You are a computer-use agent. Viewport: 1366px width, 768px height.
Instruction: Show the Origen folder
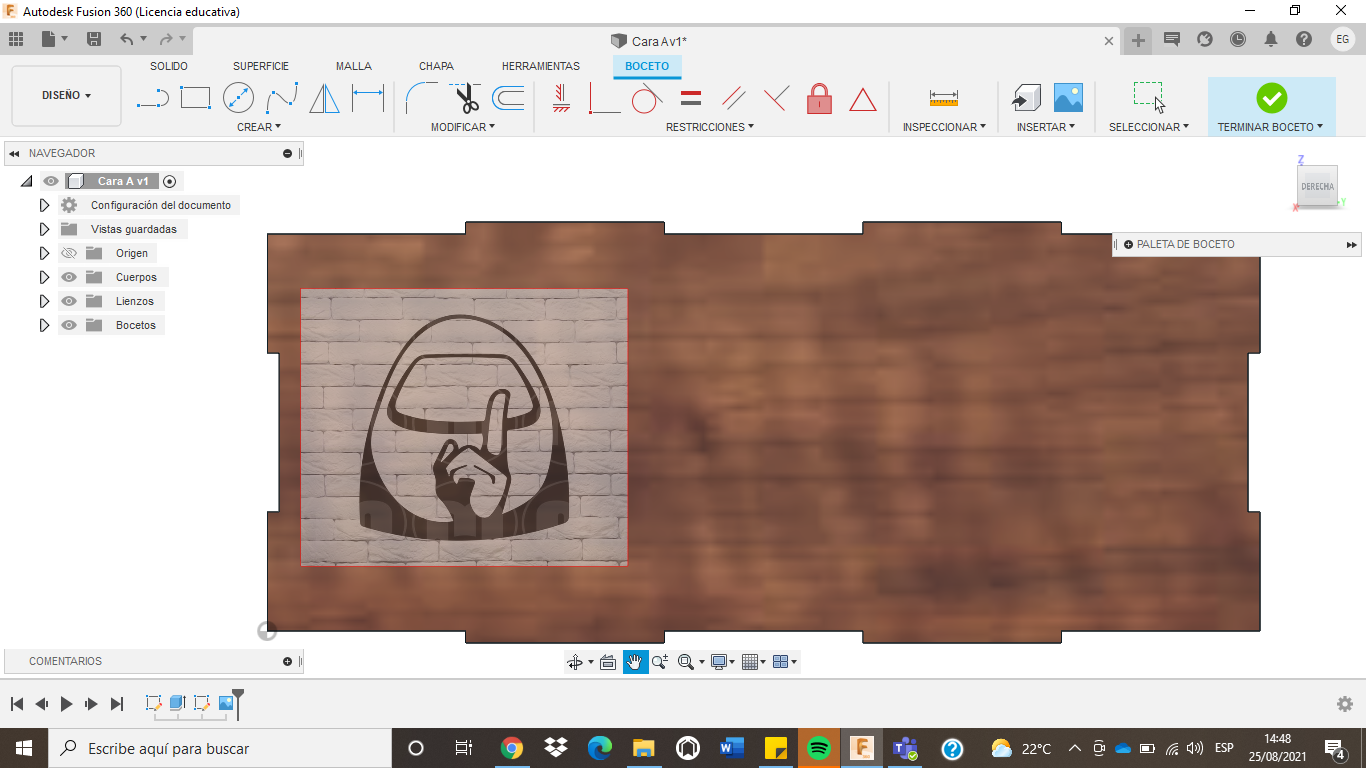(x=68, y=252)
